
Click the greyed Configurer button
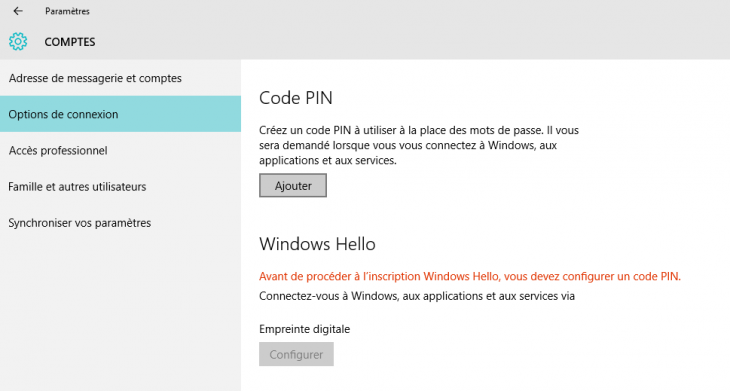click(296, 354)
